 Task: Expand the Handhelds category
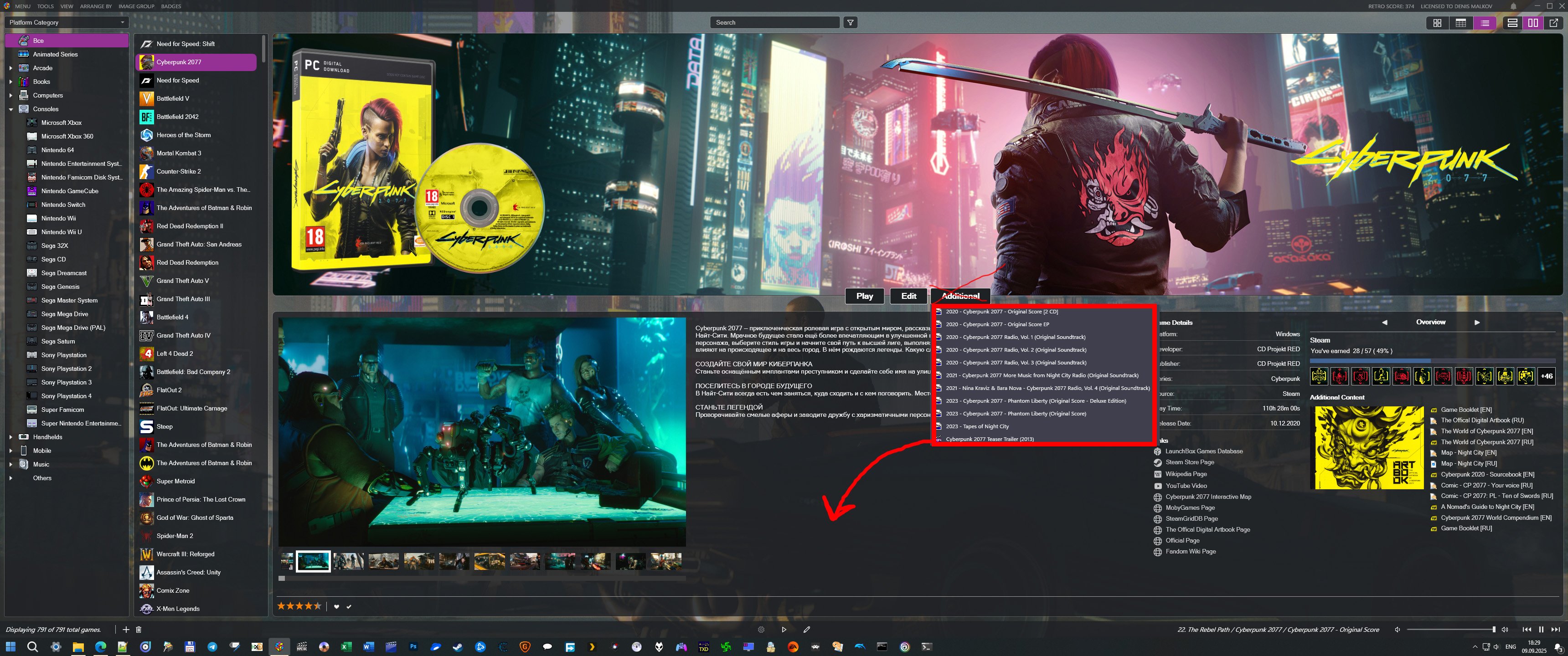(11, 437)
